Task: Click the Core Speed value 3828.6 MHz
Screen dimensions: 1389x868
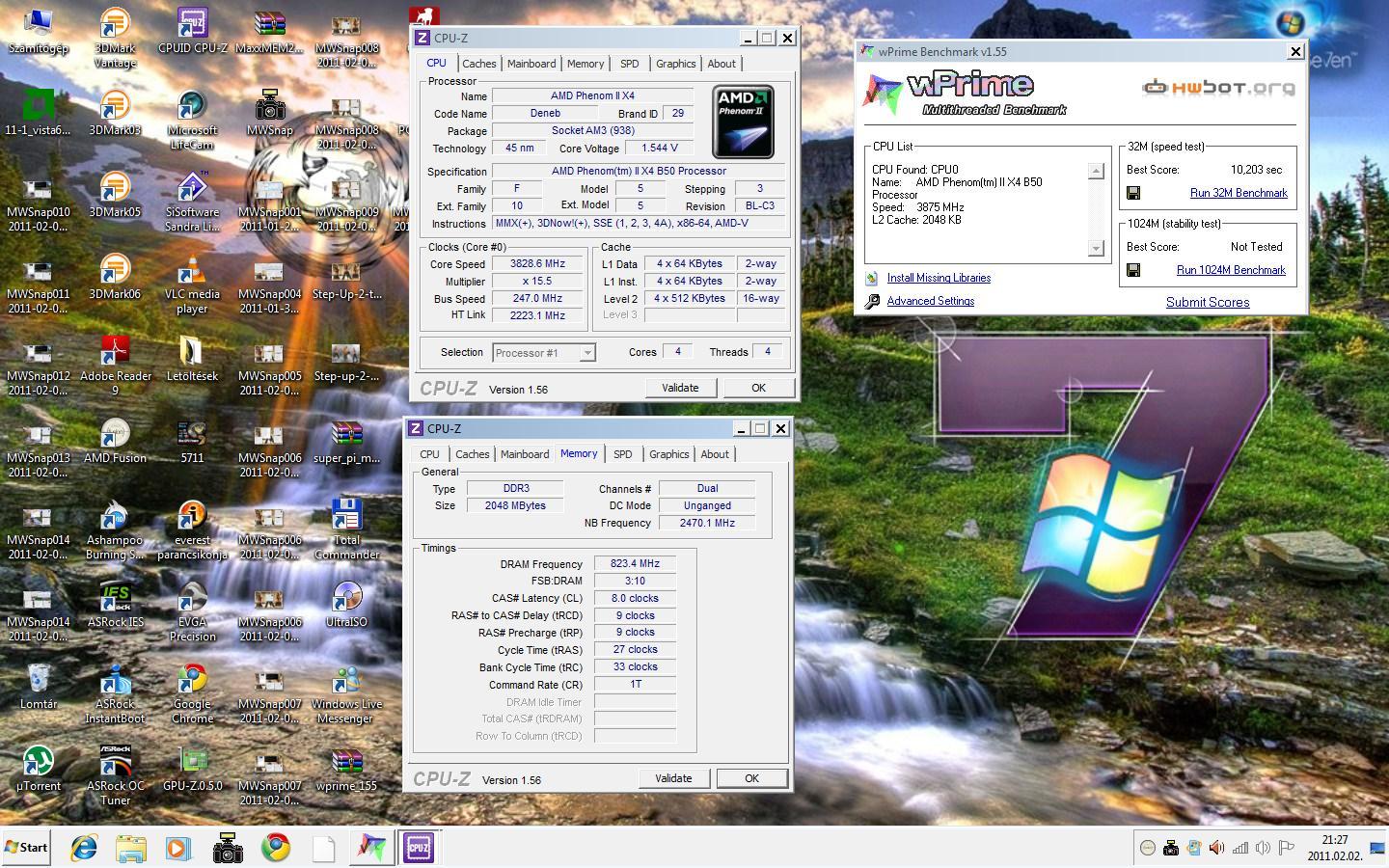Action: [537, 263]
